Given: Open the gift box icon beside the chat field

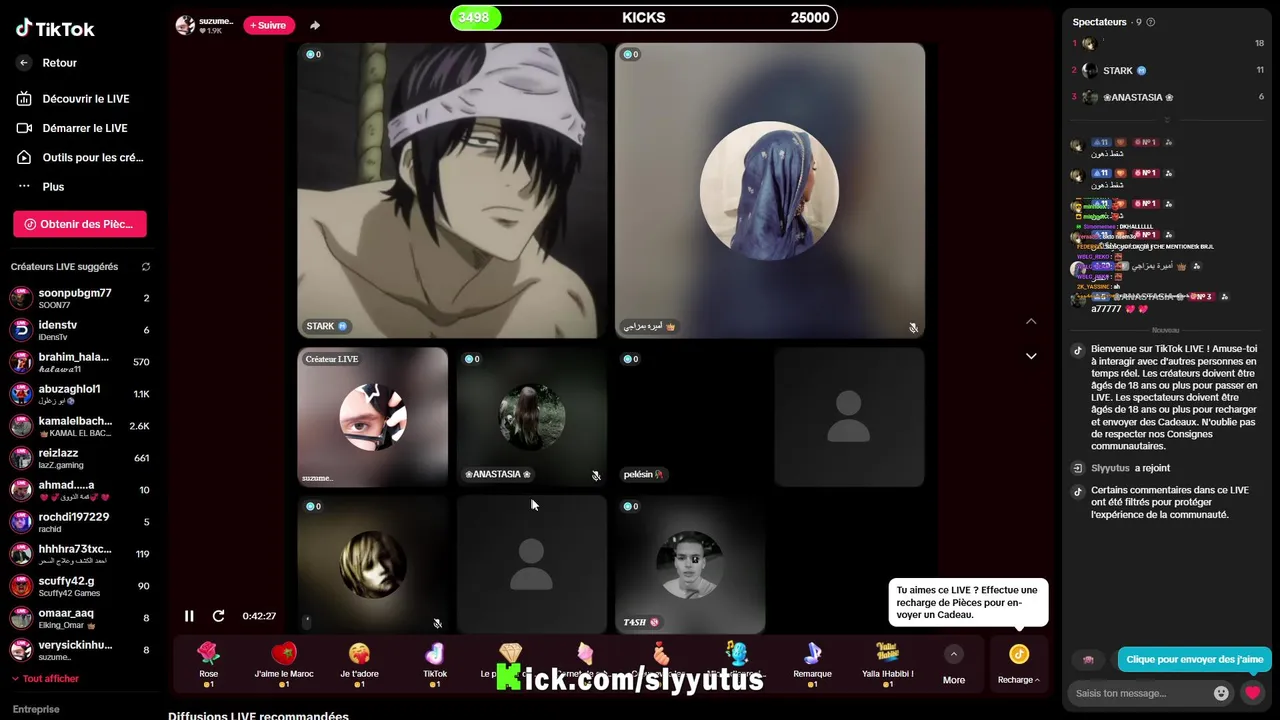Looking at the screenshot, I should tap(1088, 660).
